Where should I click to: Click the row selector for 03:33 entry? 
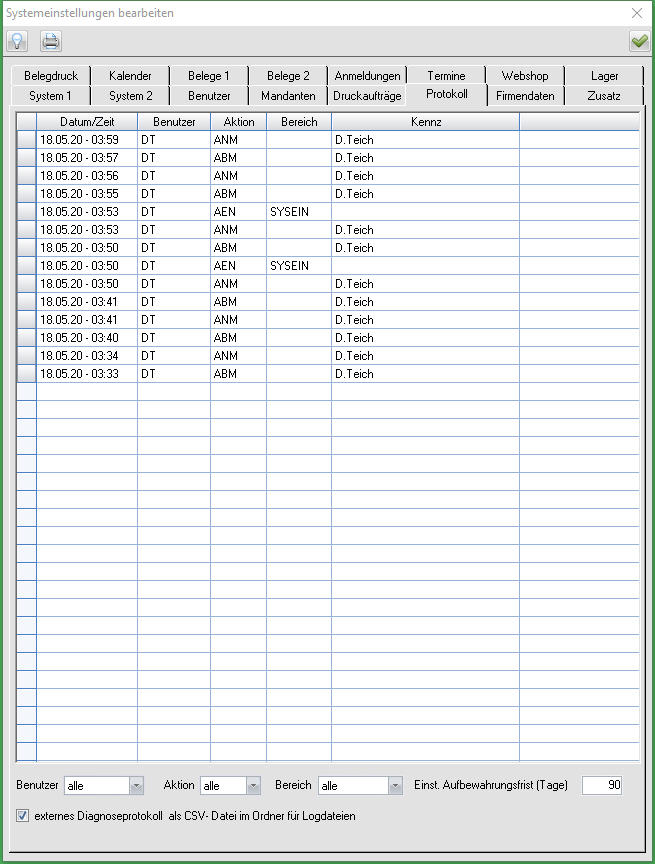coord(26,374)
